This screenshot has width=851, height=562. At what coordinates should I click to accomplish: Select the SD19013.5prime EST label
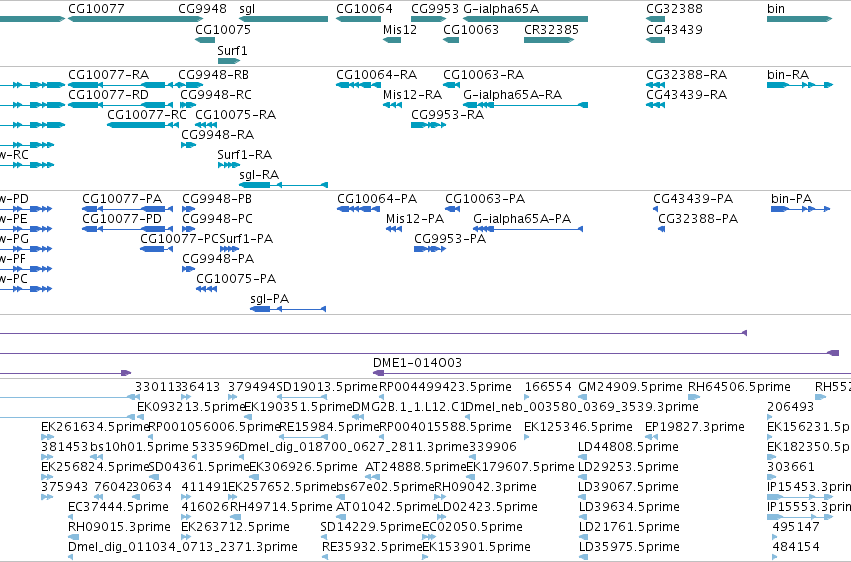click(327, 387)
